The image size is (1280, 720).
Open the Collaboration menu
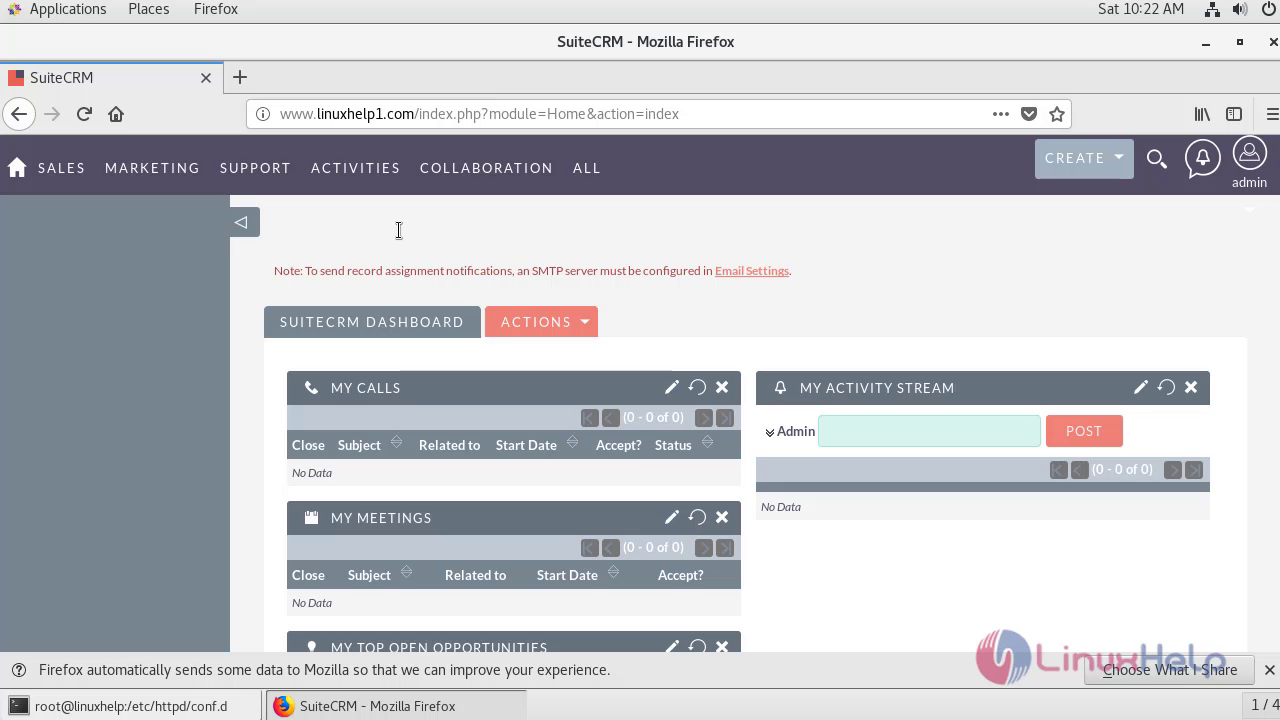pyautogui.click(x=486, y=168)
